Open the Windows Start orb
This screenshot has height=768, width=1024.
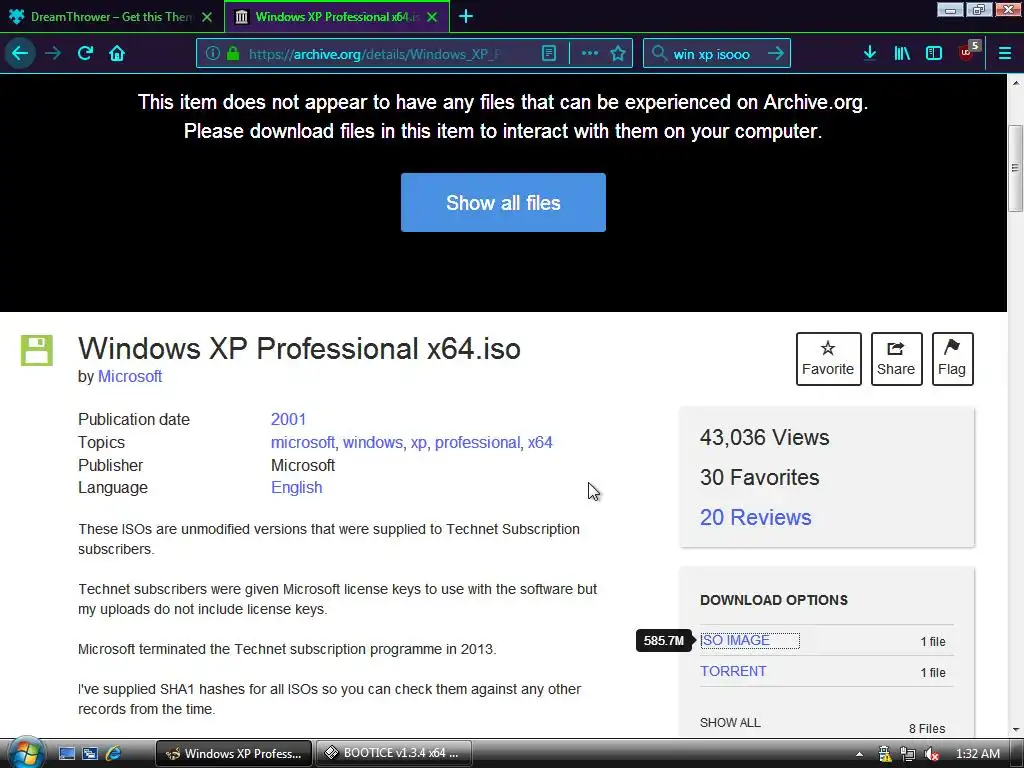[25, 754]
